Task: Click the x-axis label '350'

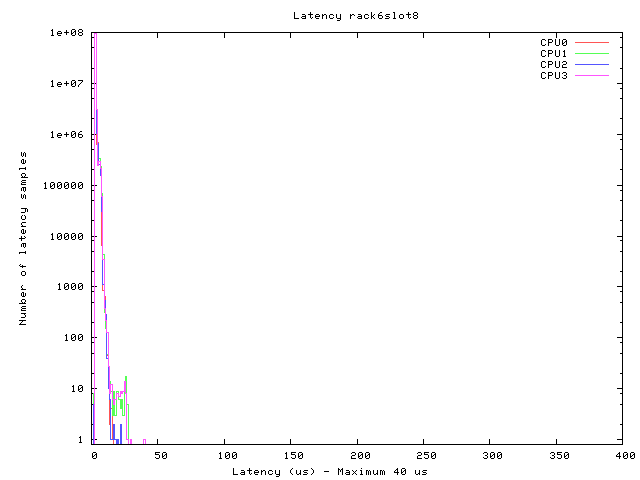Action: click(559, 456)
